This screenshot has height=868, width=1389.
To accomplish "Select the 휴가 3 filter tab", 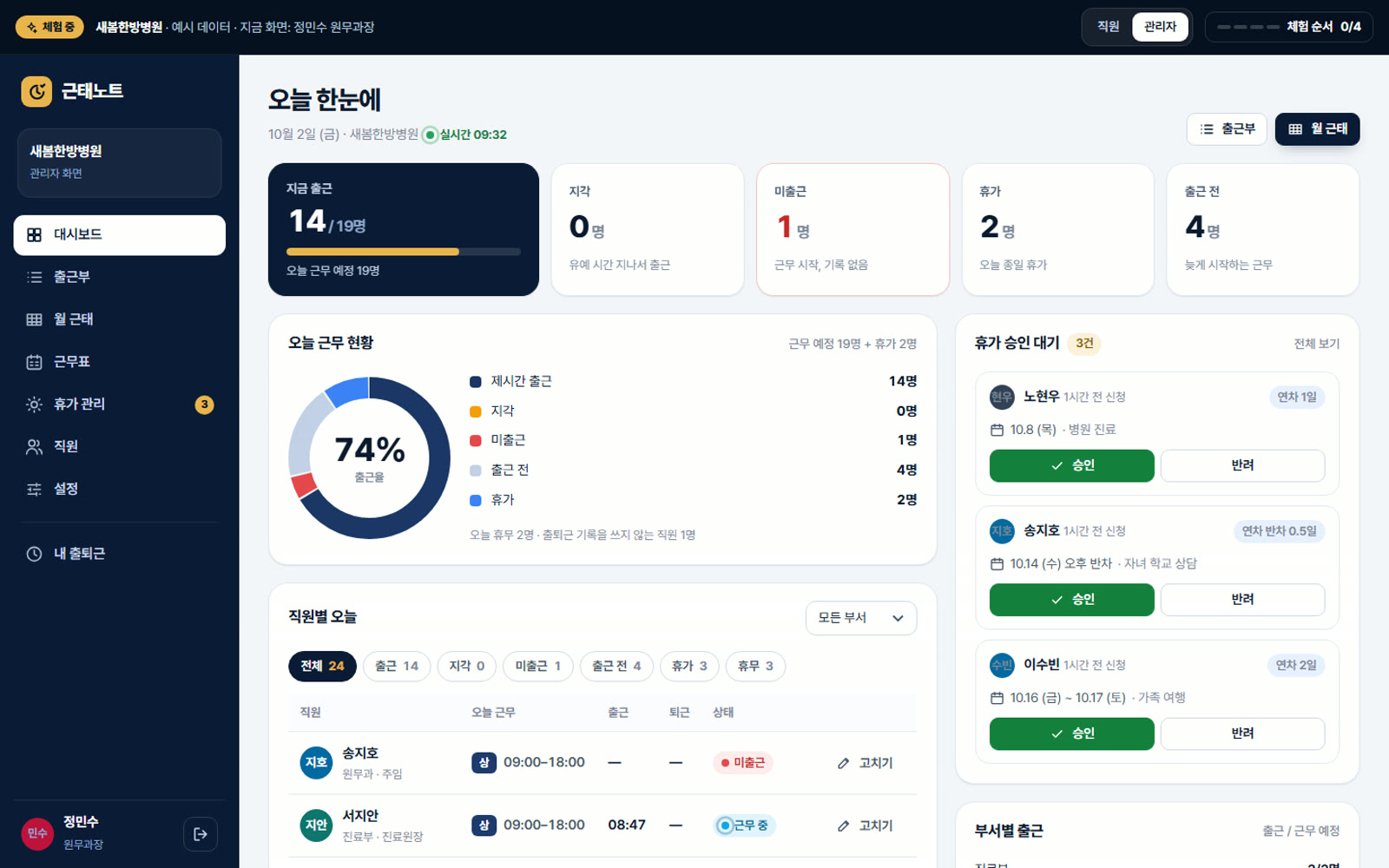I will pyautogui.click(x=689, y=666).
